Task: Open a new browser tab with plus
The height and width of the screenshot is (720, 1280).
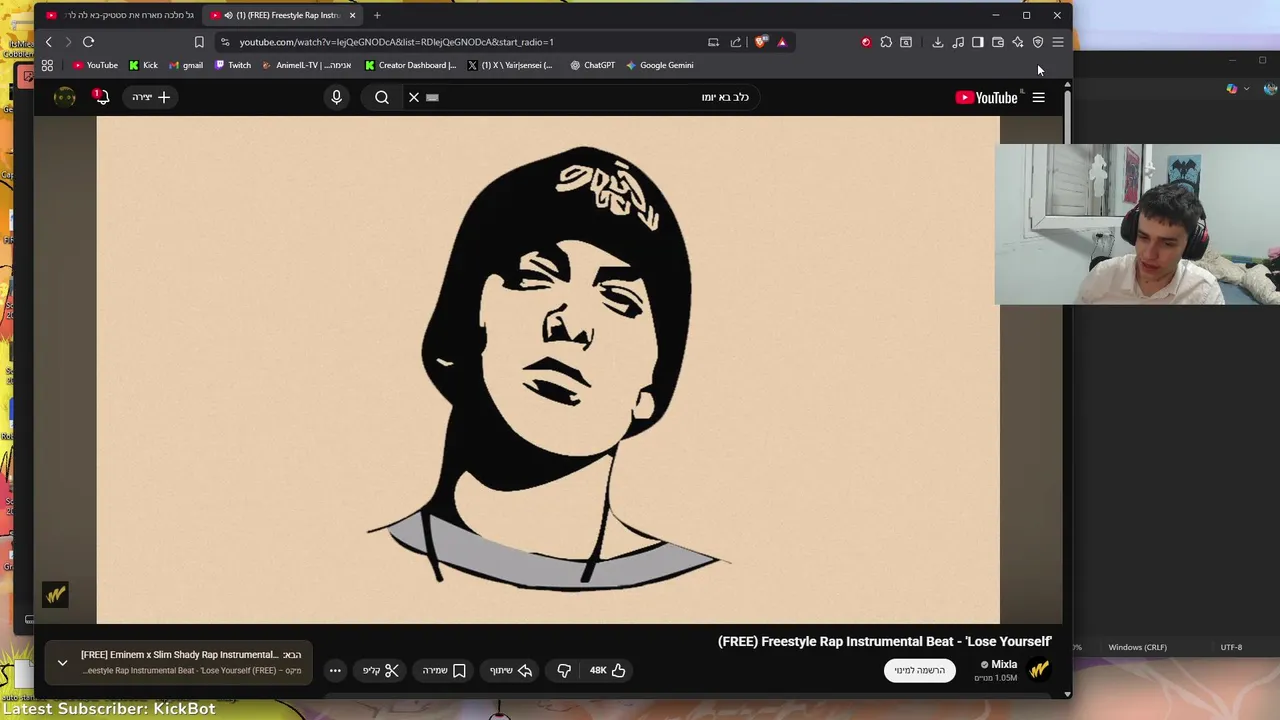Action: (x=377, y=15)
